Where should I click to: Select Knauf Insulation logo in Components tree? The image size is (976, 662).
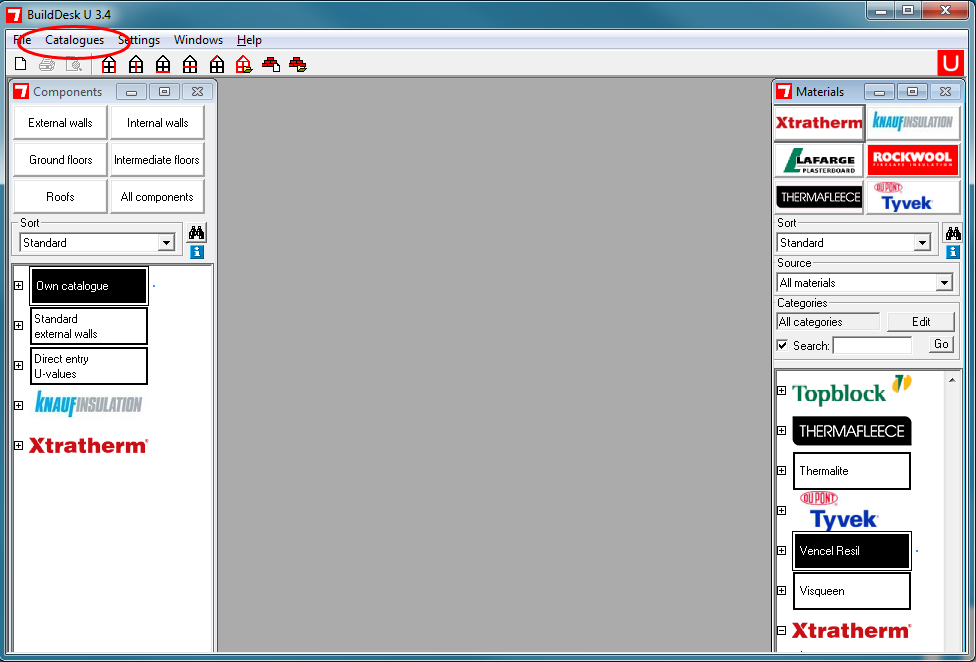pyautogui.click(x=88, y=404)
